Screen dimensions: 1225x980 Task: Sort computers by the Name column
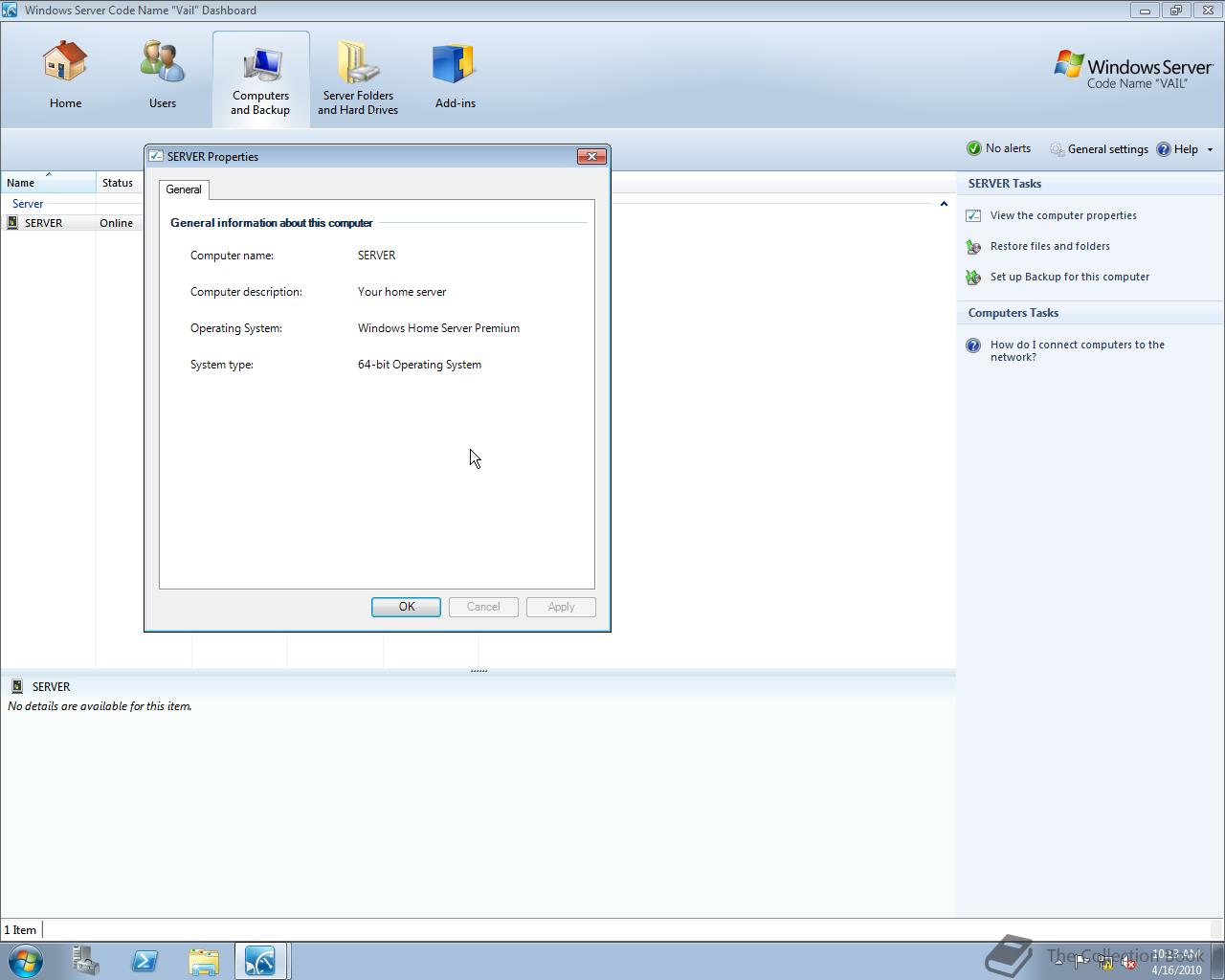click(21, 183)
